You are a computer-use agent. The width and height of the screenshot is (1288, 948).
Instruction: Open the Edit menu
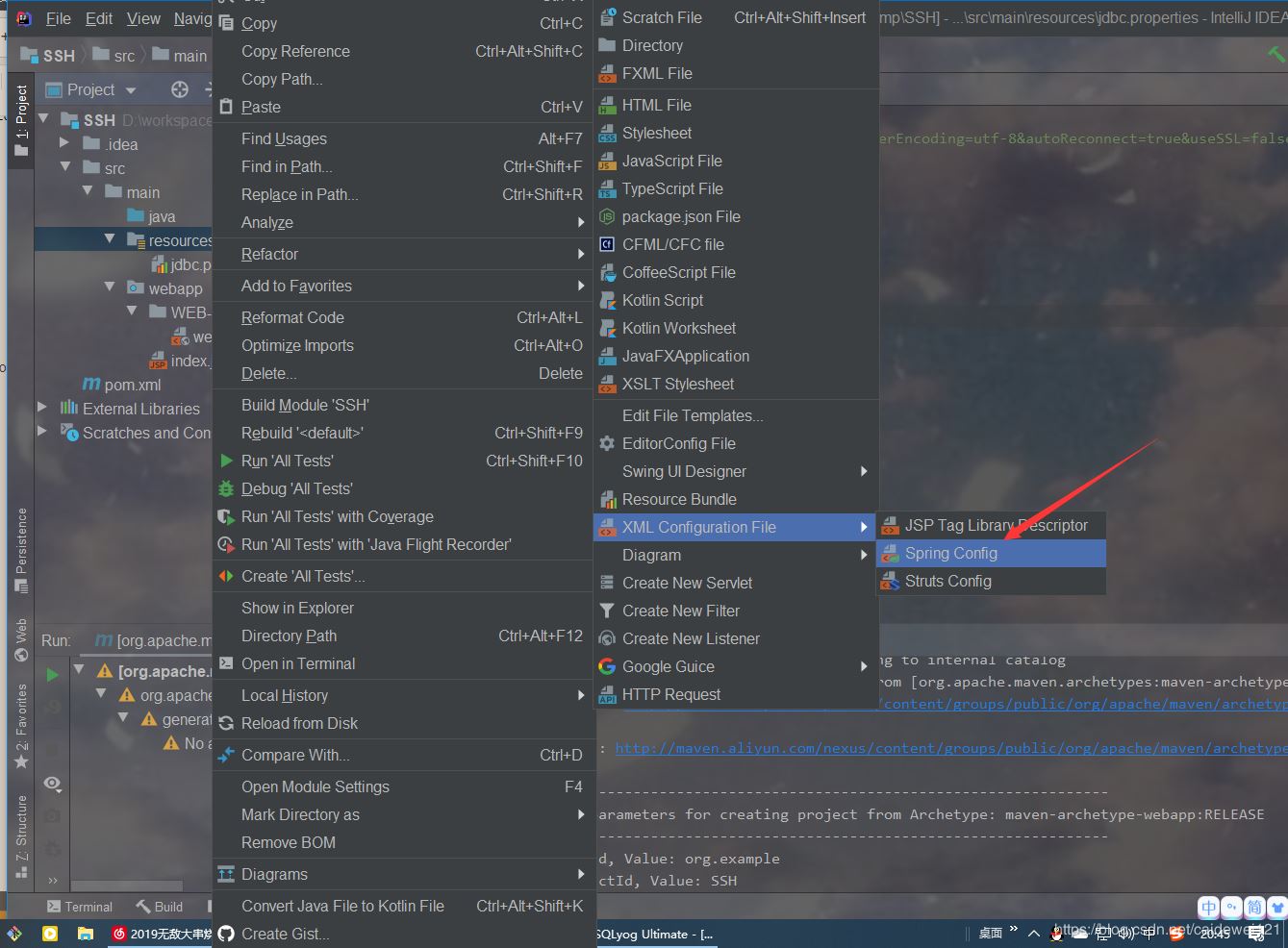99,17
